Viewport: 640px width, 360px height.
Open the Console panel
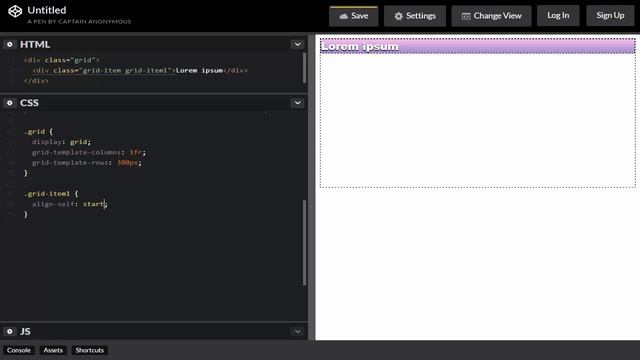pyautogui.click(x=19, y=350)
